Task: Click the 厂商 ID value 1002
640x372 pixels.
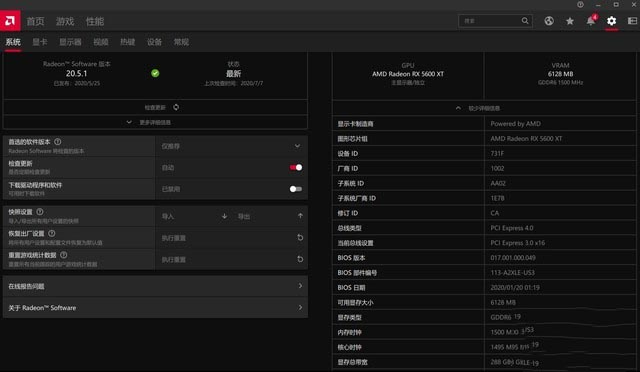Action: pyautogui.click(x=497, y=168)
